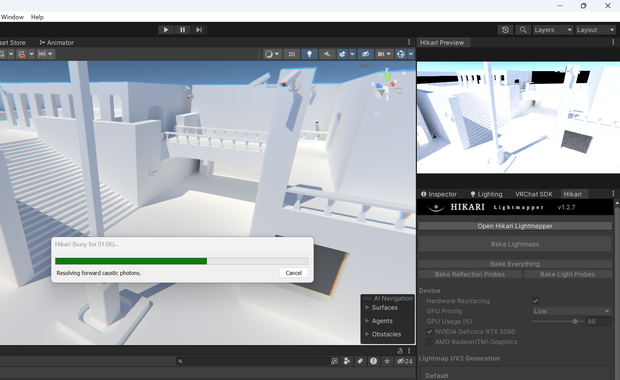Image resolution: width=620 pixels, height=380 pixels.
Task: Toggle scene effects like skybox and fog
Action: point(342,54)
